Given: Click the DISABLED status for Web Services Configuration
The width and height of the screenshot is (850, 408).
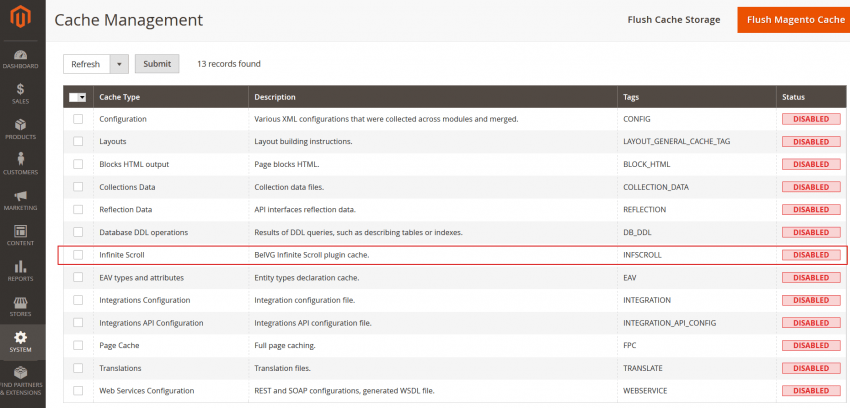Looking at the screenshot, I should [811, 391].
